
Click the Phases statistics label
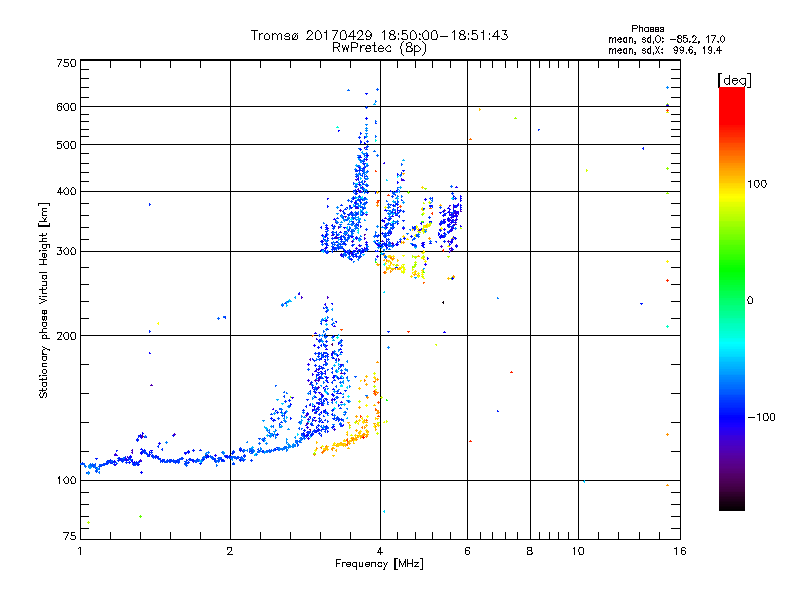coord(647,29)
